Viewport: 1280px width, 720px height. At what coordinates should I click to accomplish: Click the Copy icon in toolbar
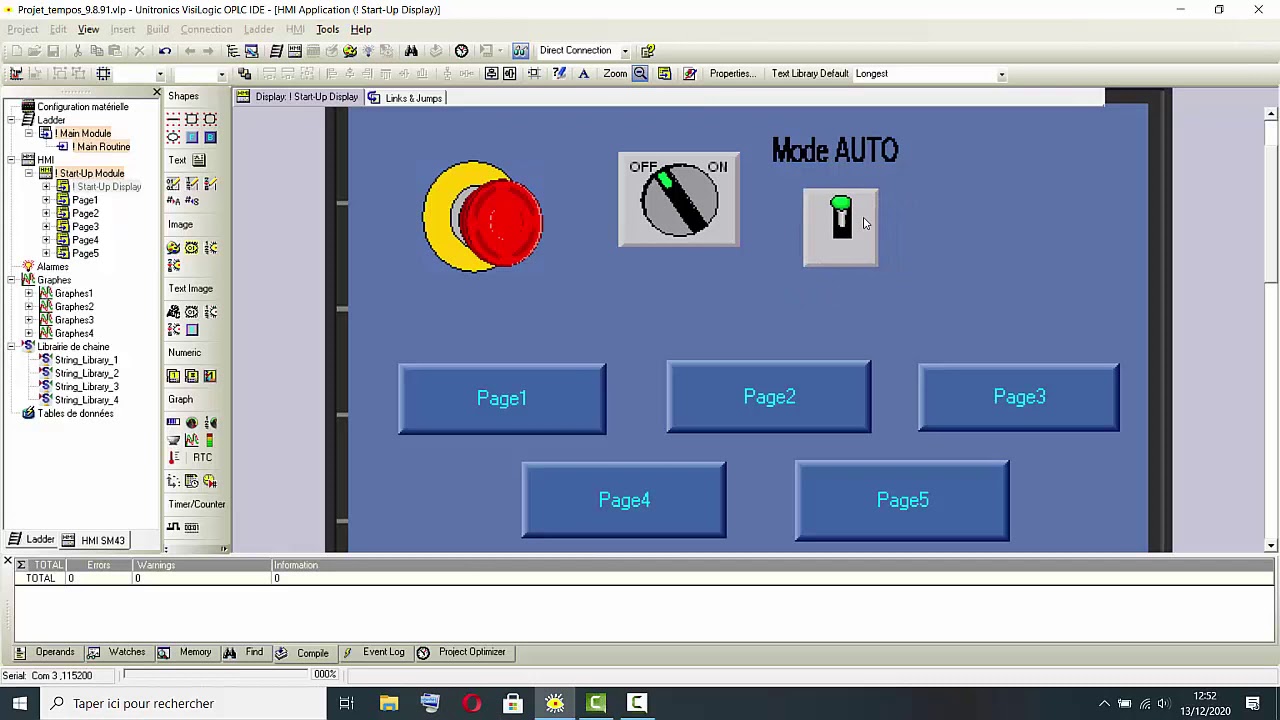coord(97,51)
